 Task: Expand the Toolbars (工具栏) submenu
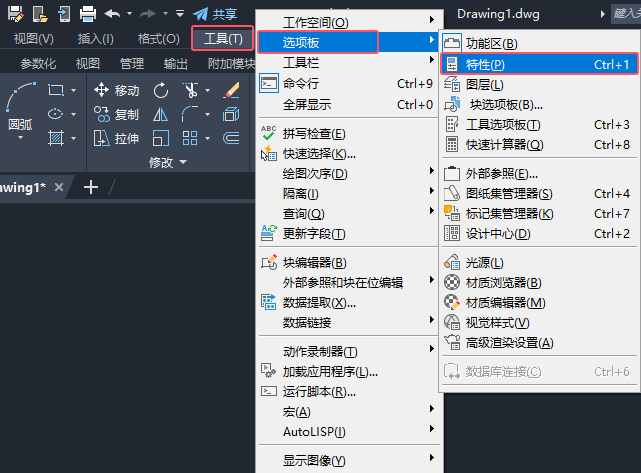click(x=348, y=63)
